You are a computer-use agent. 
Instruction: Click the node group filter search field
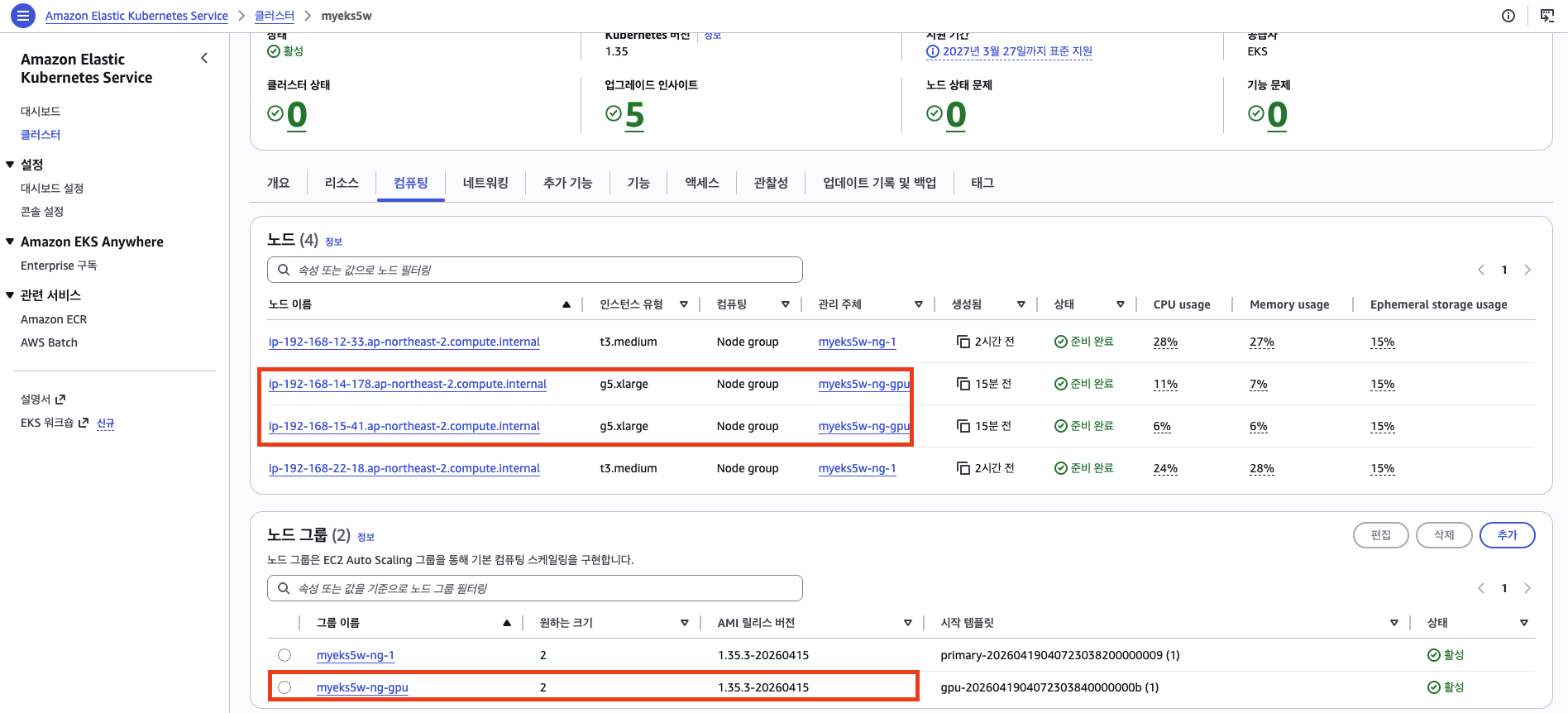pyautogui.click(x=534, y=588)
